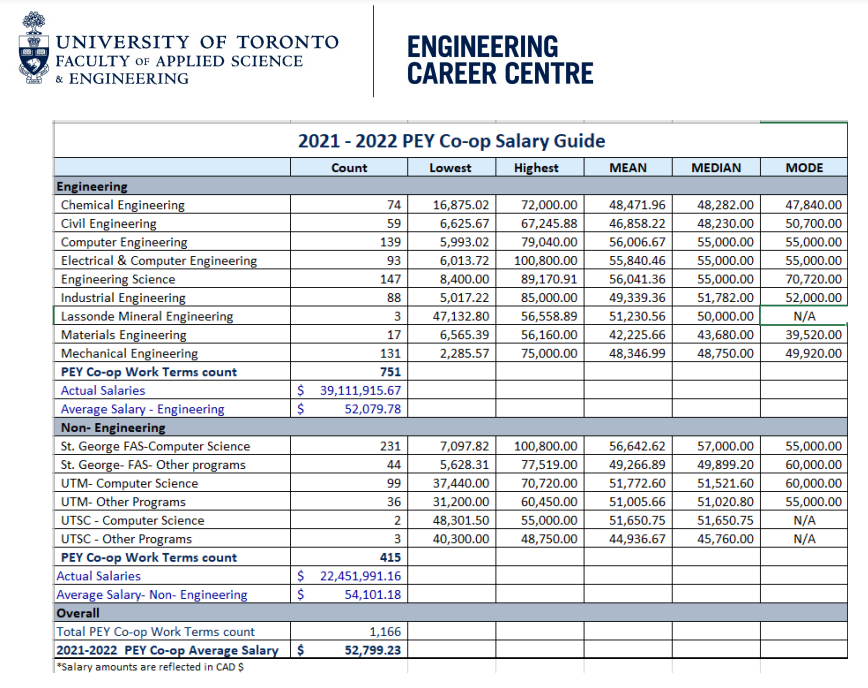Select Mechanical Engineering median '48,750.00'
Viewport: 868px width, 688px height.
click(725, 353)
